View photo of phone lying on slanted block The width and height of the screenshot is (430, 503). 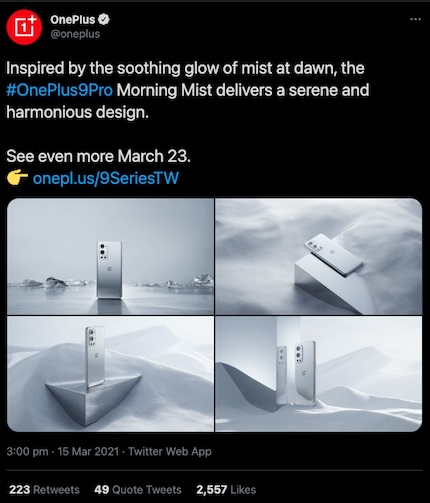pos(319,256)
